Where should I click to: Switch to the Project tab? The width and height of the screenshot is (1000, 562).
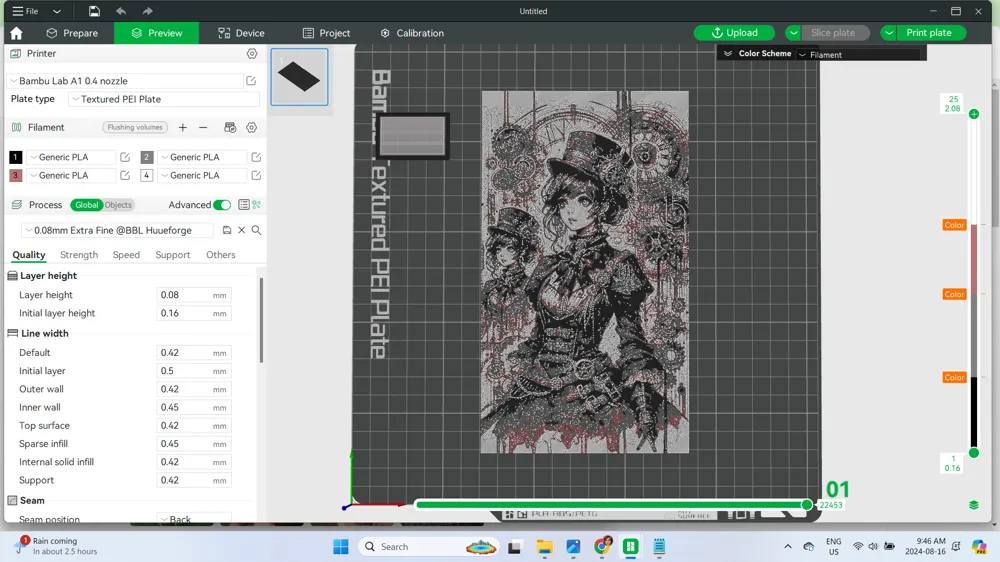coord(326,33)
